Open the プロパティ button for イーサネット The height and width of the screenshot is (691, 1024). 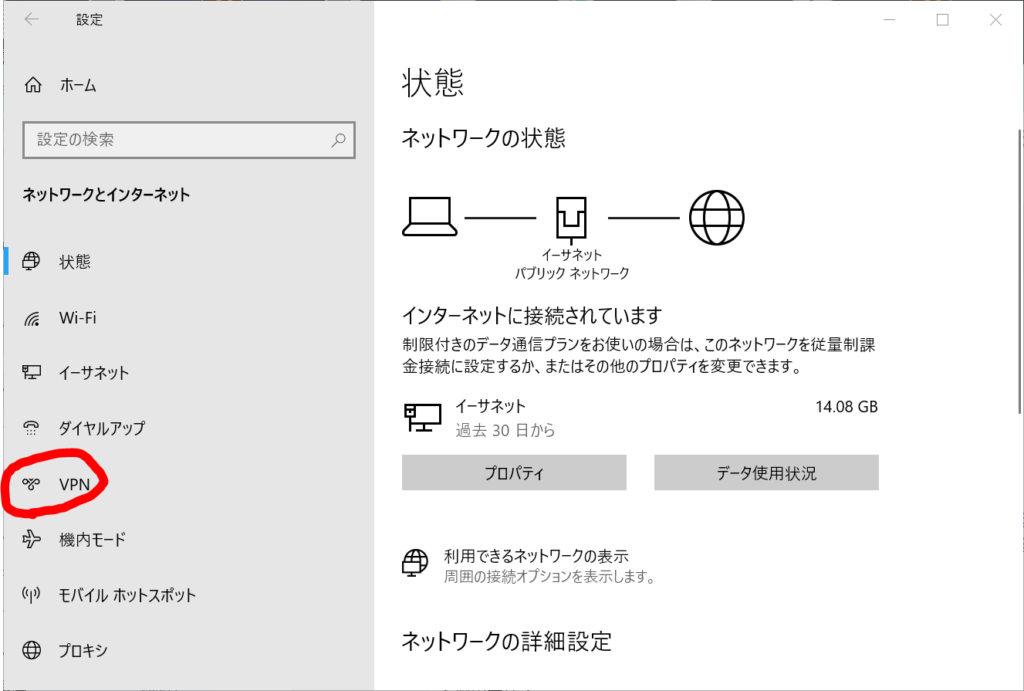tap(513, 472)
